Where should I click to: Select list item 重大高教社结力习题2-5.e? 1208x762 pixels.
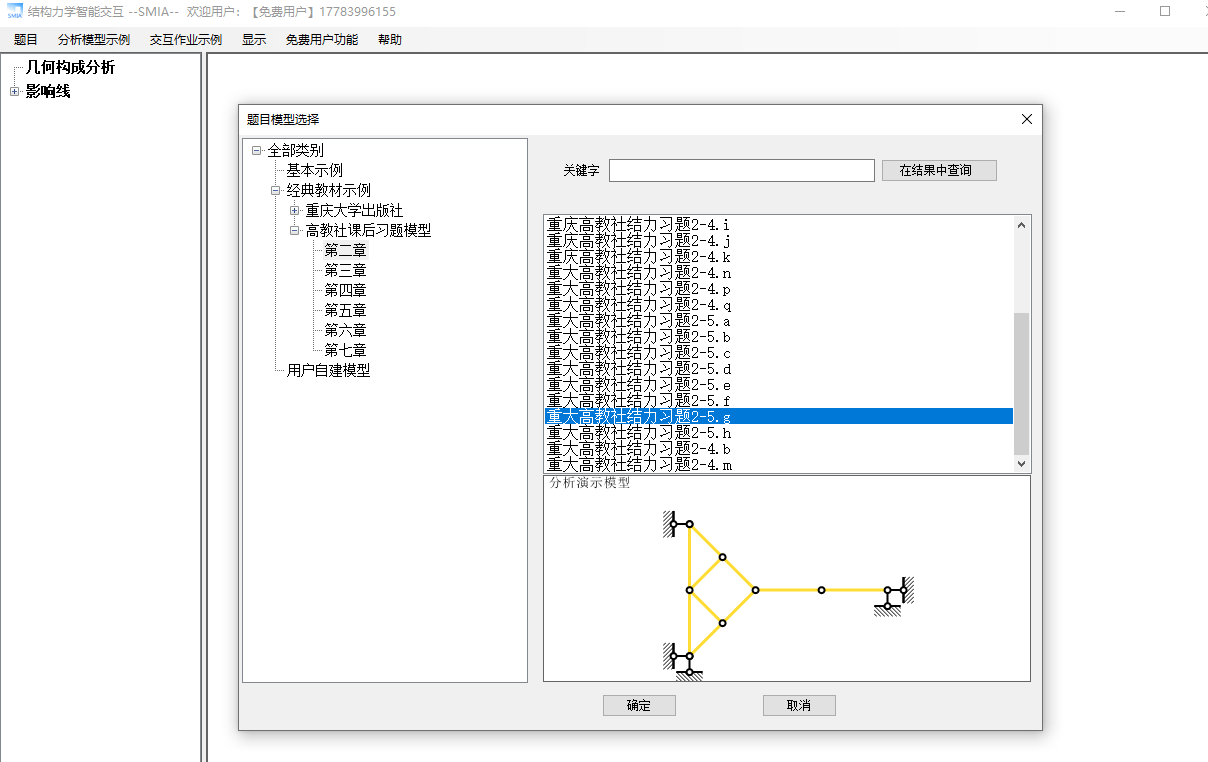(x=778, y=385)
